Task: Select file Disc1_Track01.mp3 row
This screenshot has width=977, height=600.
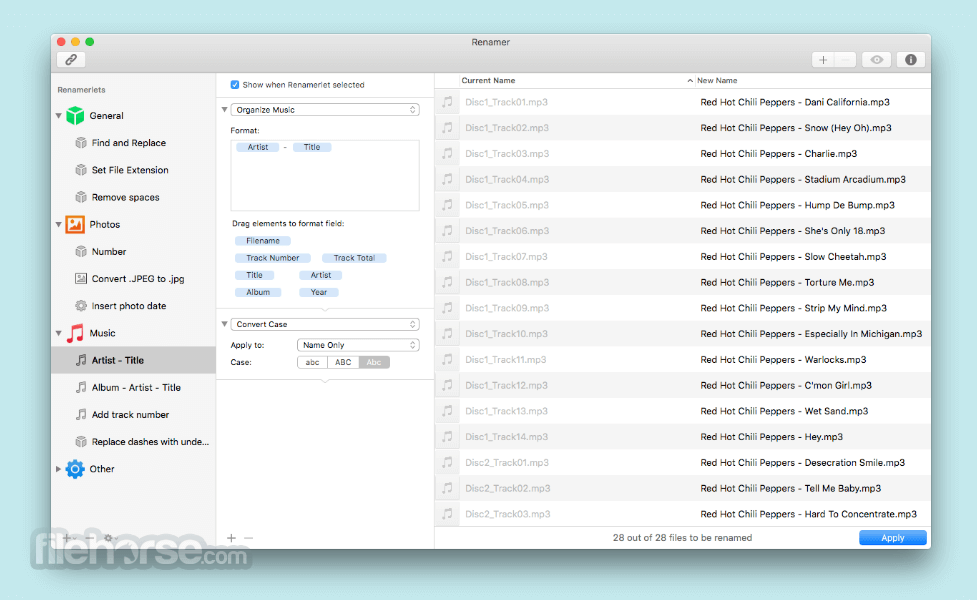Action: click(683, 102)
